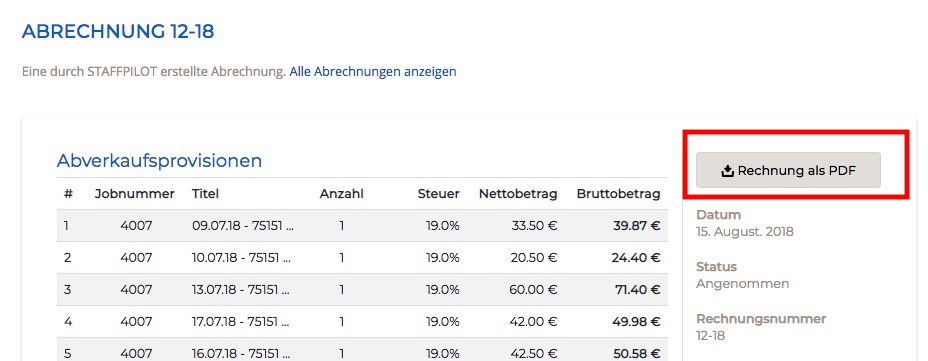The image size is (928, 361).
Task: Download invoice via Rechnung als PDF button
Action: click(788, 170)
